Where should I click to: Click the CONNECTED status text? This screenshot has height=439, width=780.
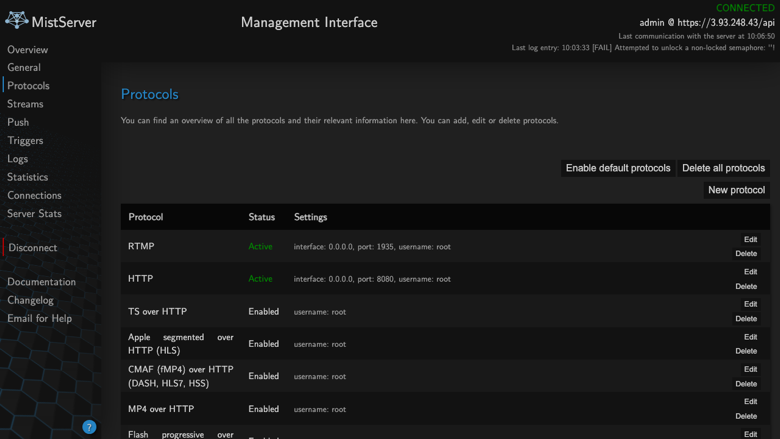point(745,8)
